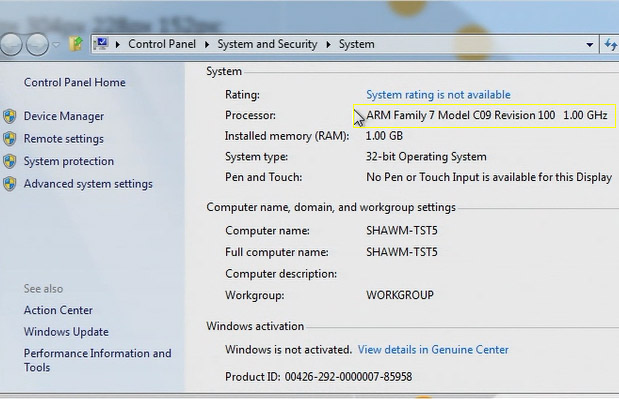Click the ARM Family 7 processor text
The image size is (619, 399).
click(487, 115)
